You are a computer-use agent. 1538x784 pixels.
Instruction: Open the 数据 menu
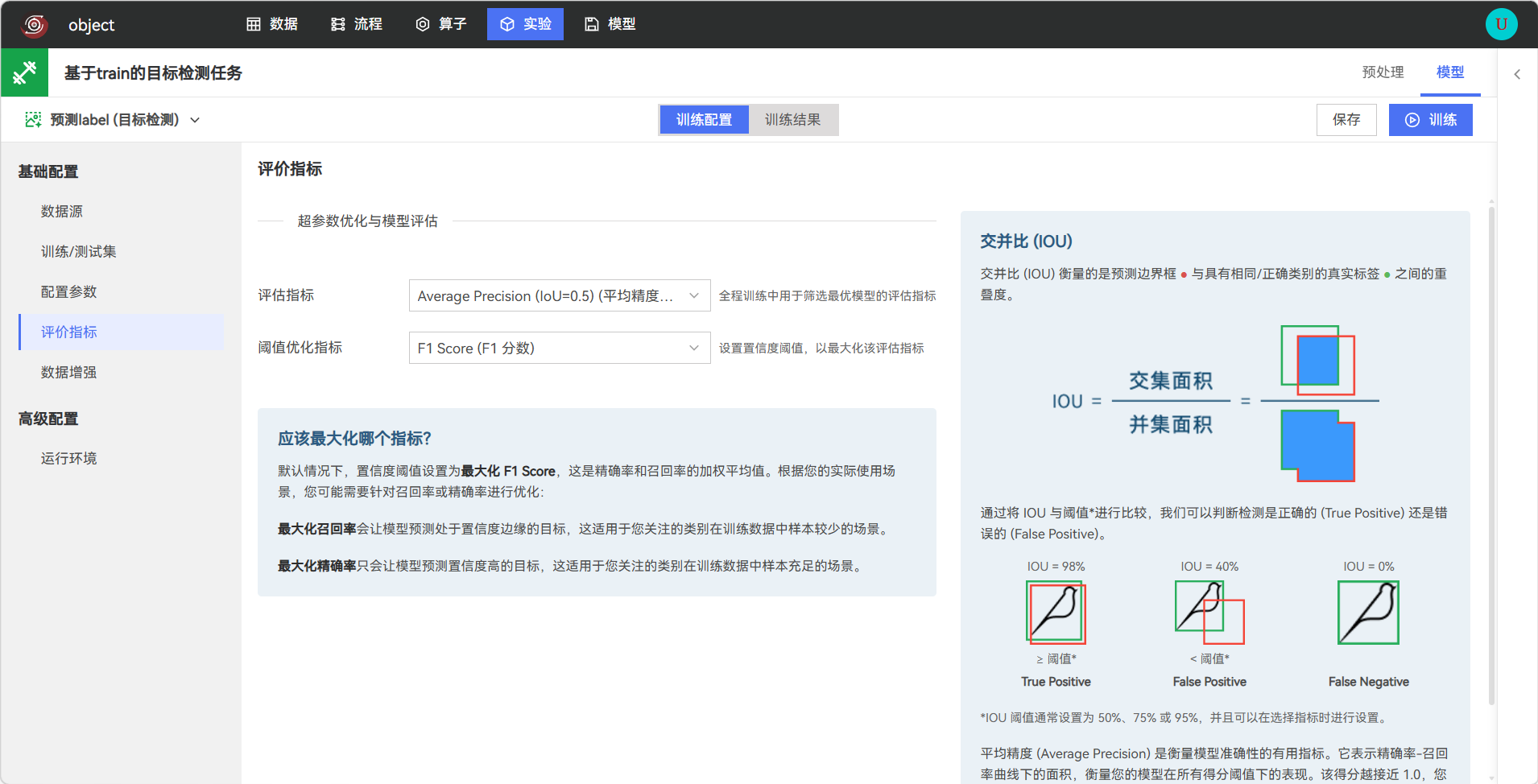point(272,24)
